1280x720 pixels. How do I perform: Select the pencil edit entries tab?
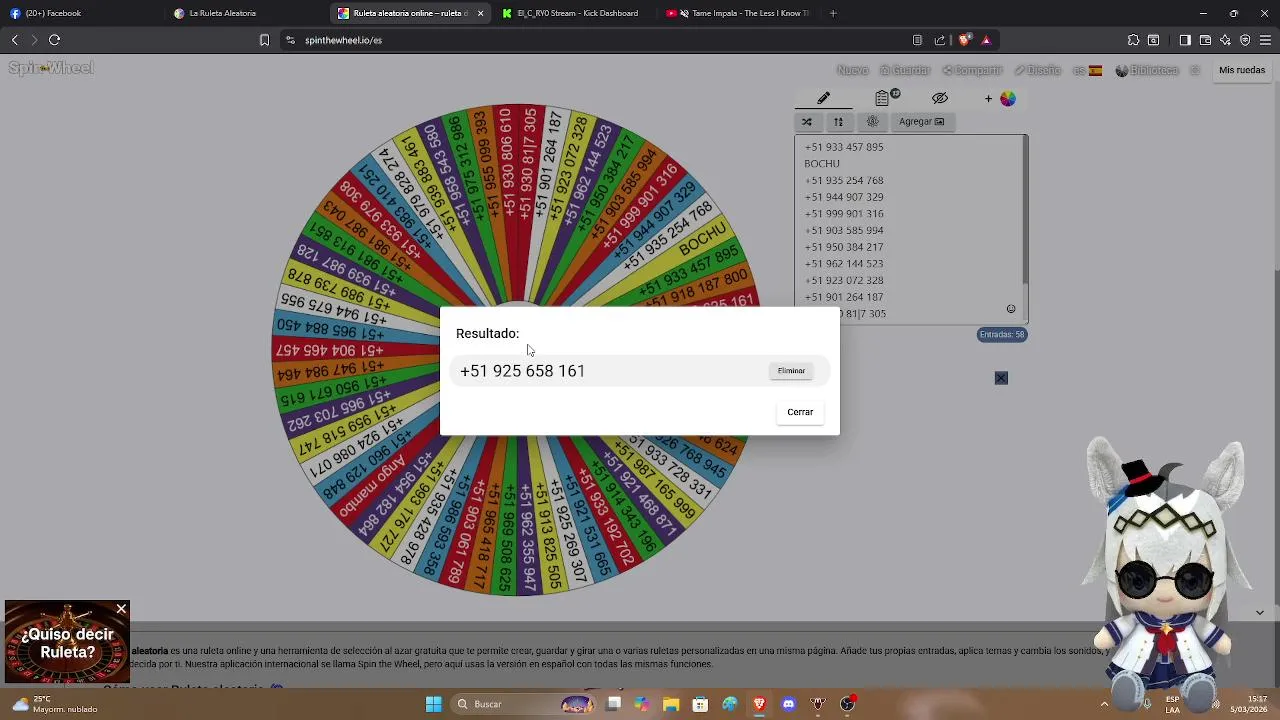[x=824, y=98]
